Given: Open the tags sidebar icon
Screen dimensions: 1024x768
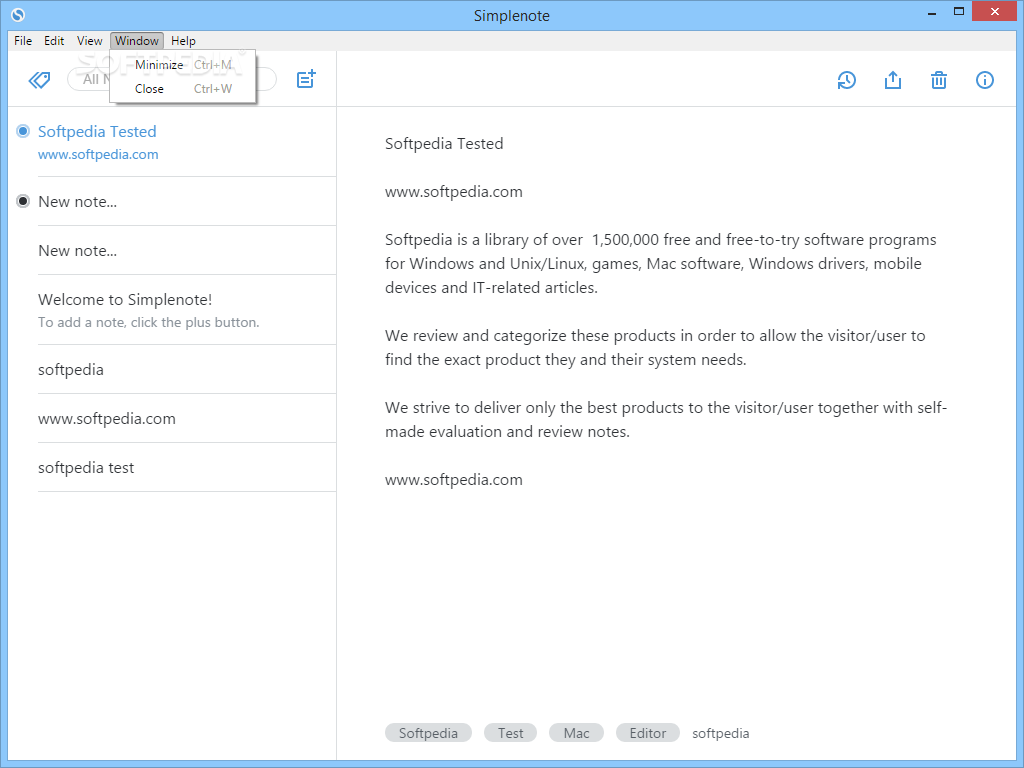Looking at the screenshot, I should 39,80.
